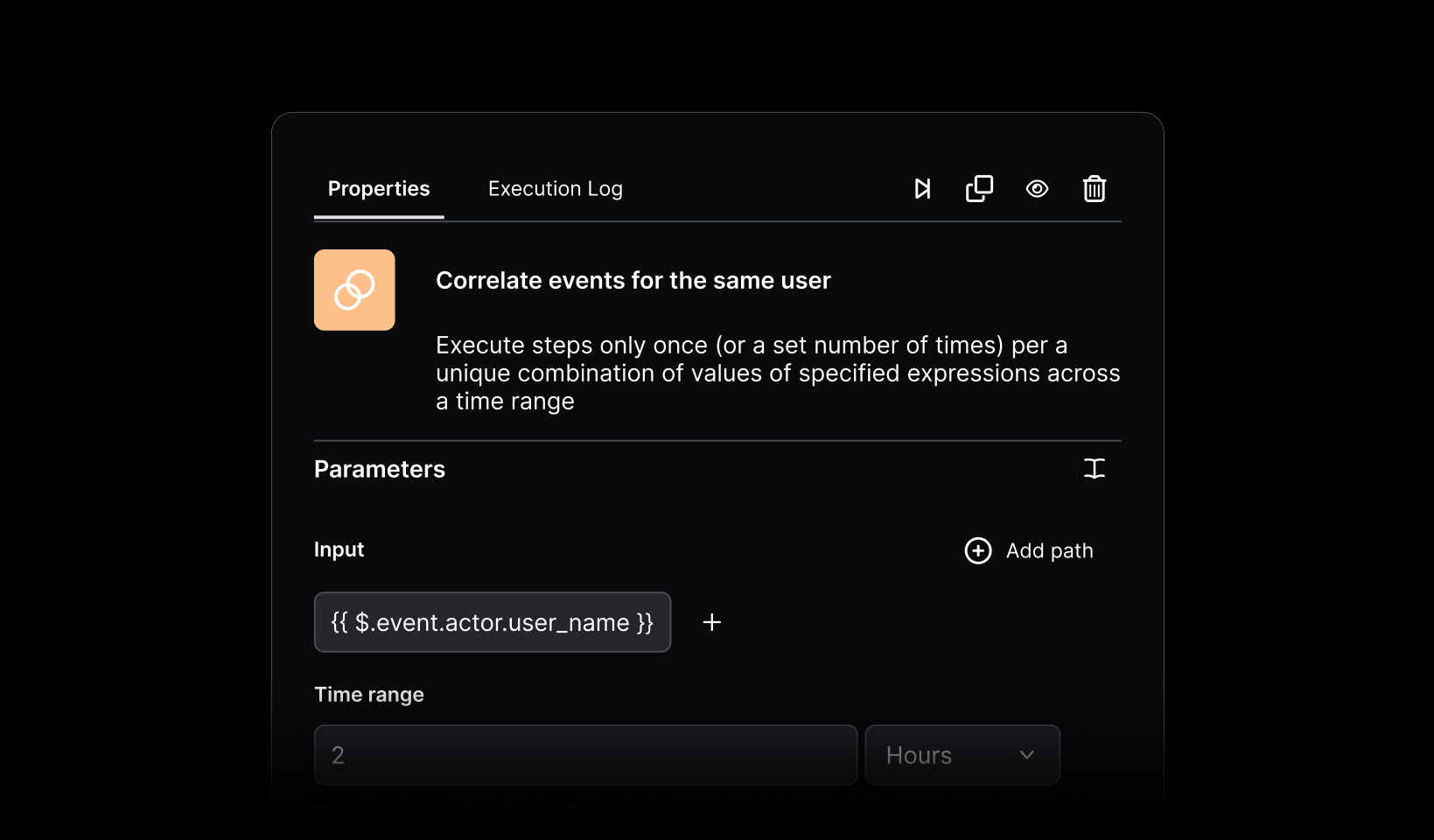Duplicate the step with the copy icon
1434x840 pixels.
coord(979,189)
